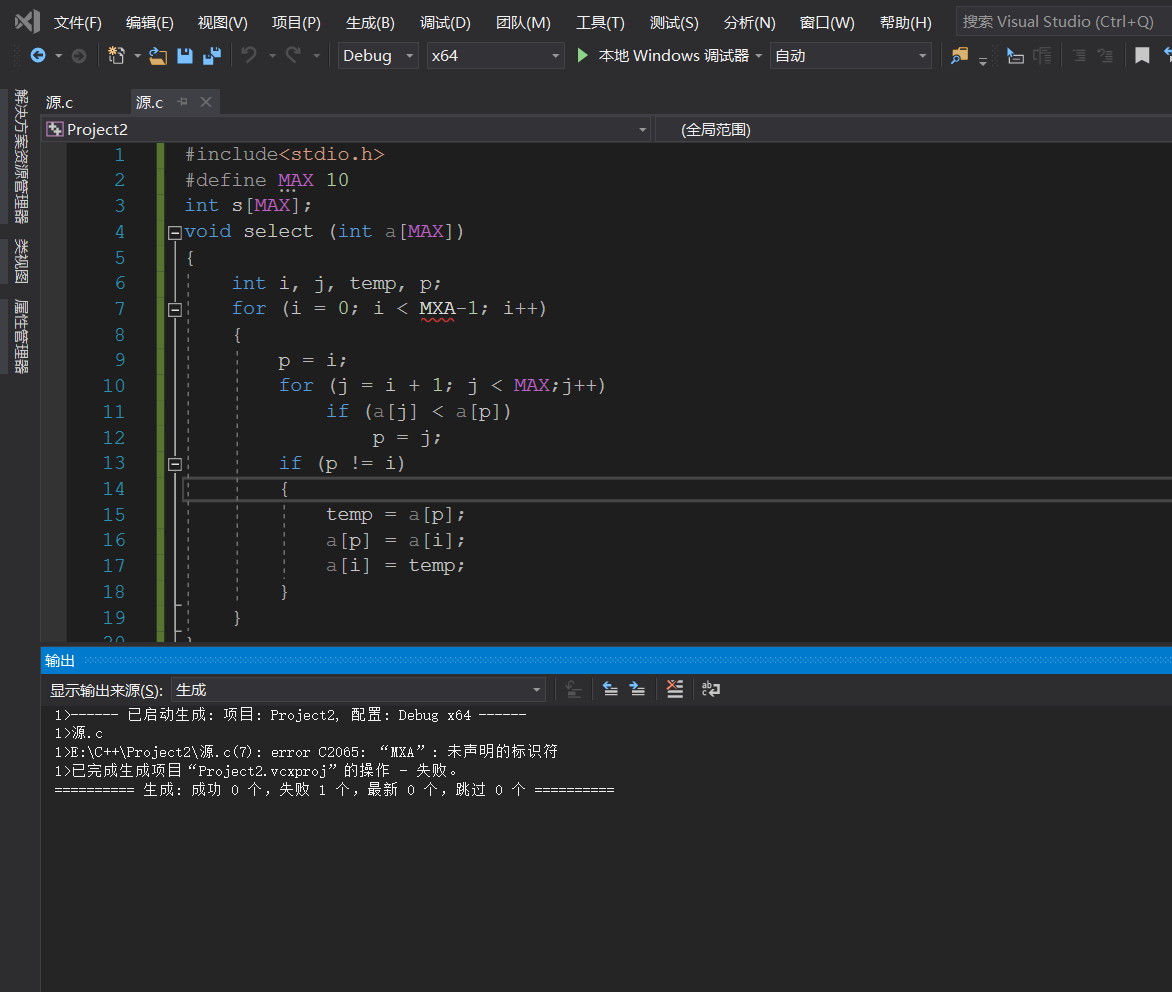Click the save all files icon
This screenshot has width=1172, height=992.
212,55
